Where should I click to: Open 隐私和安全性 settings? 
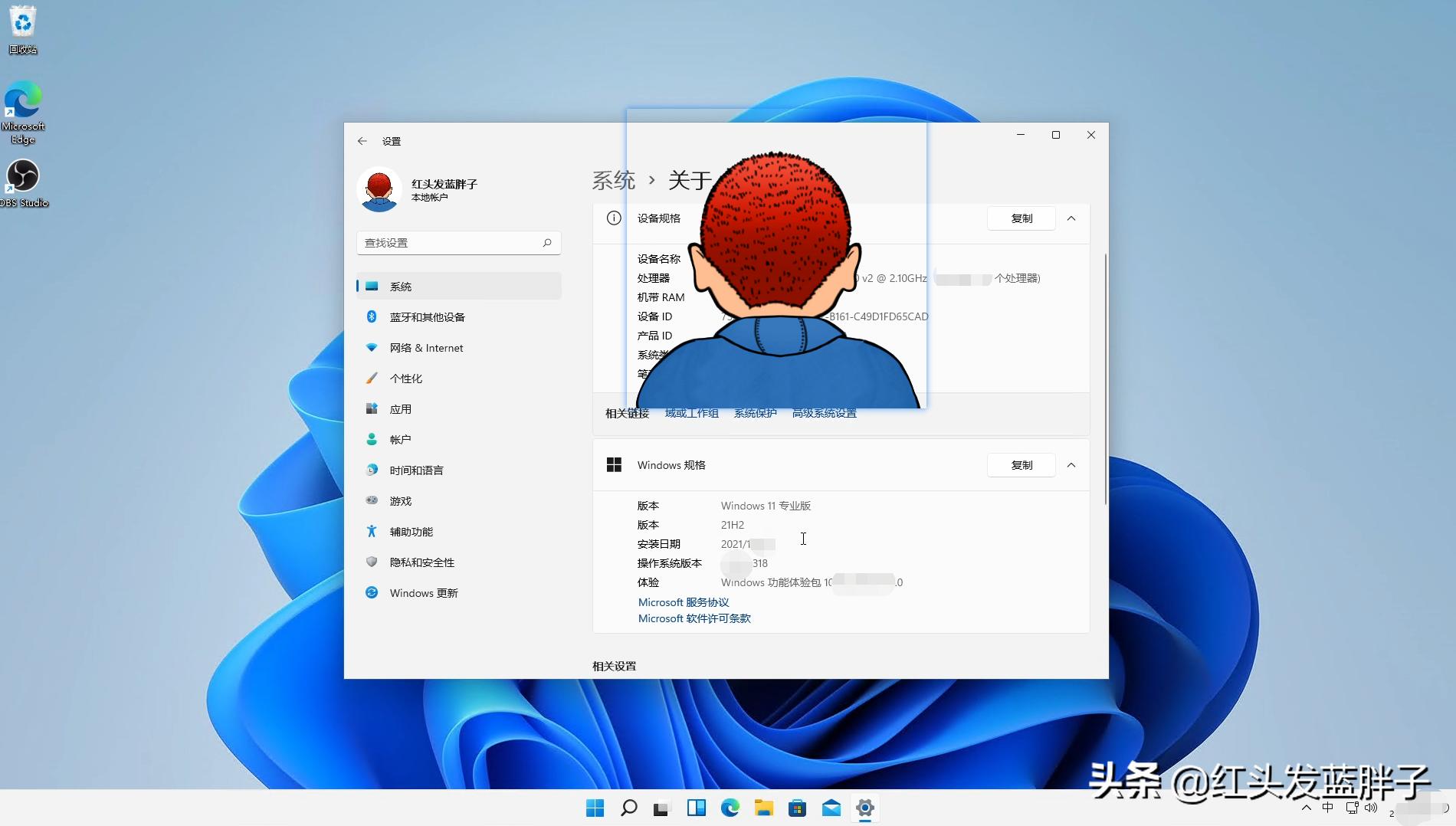click(422, 562)
